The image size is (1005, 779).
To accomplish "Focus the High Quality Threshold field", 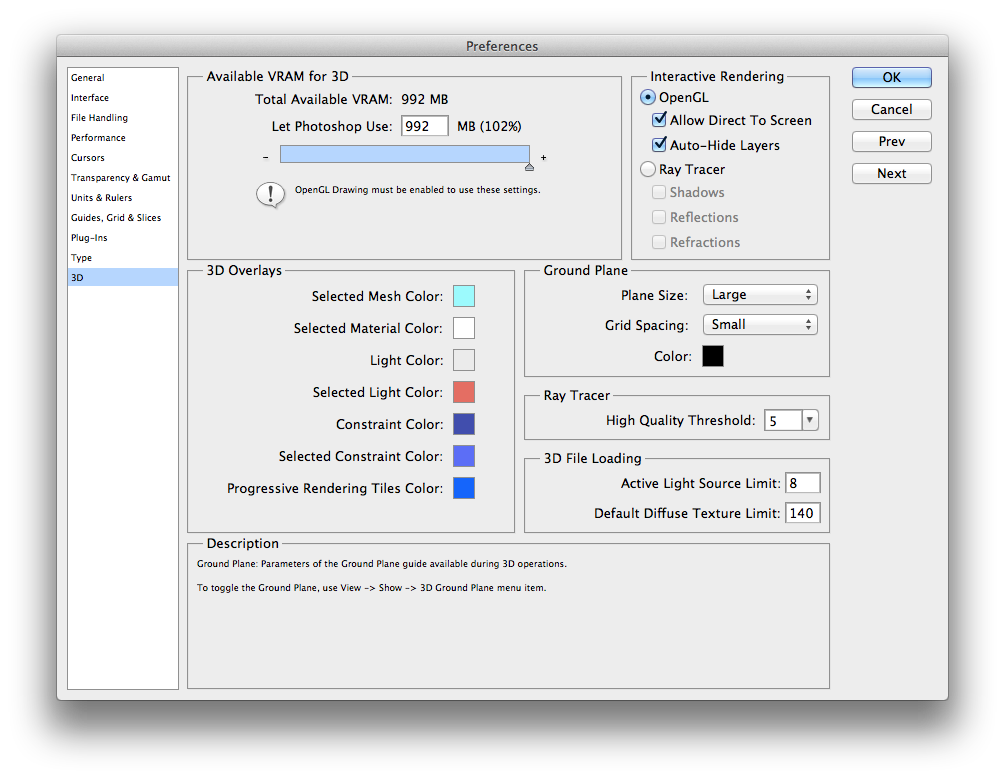I will (783, 420).
